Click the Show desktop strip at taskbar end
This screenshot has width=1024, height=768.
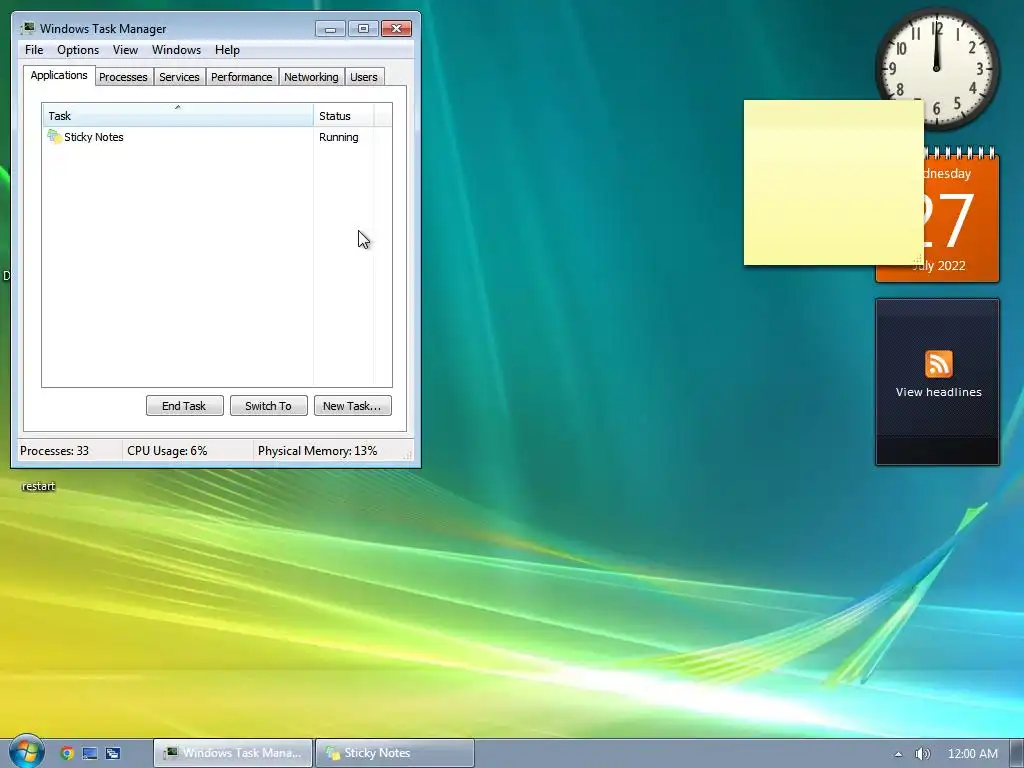(1017, 753)
